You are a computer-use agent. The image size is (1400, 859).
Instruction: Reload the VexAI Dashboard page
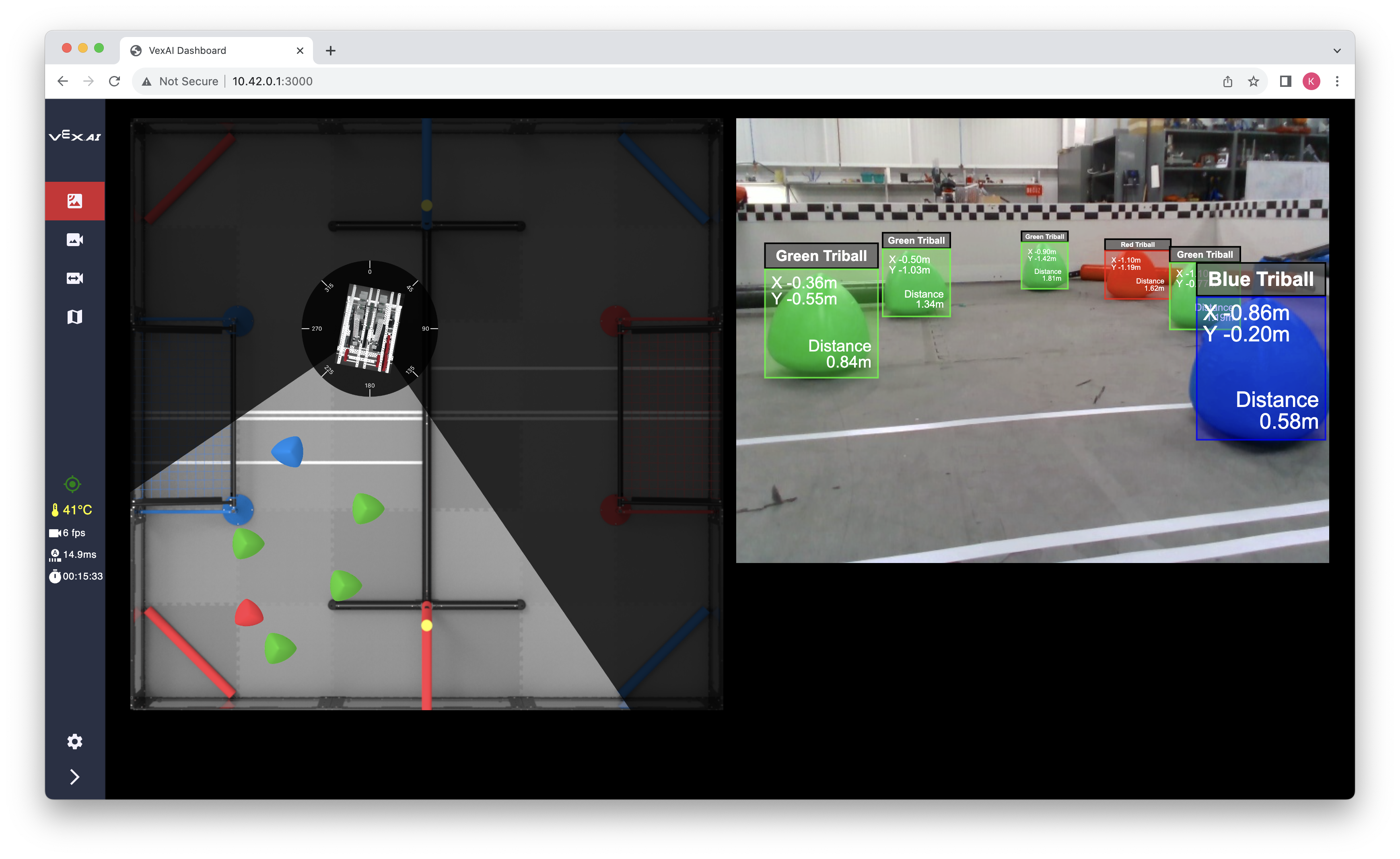click(115, 81)
